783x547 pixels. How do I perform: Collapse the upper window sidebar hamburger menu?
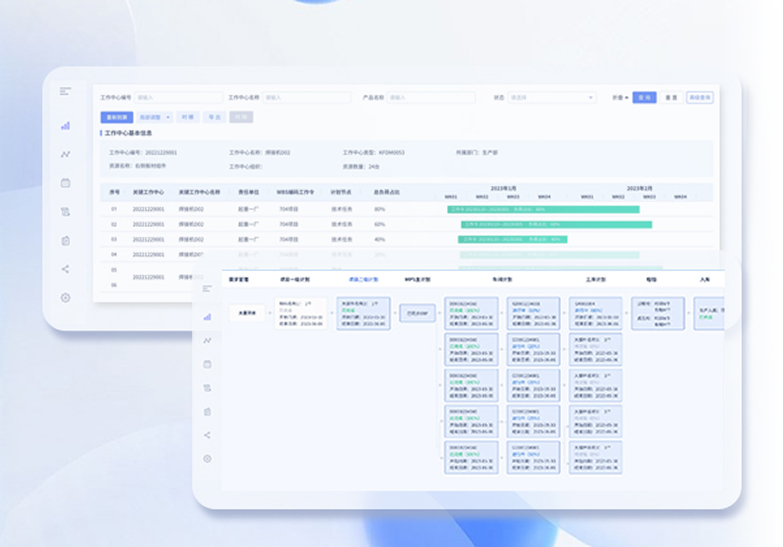coord(65,91)
